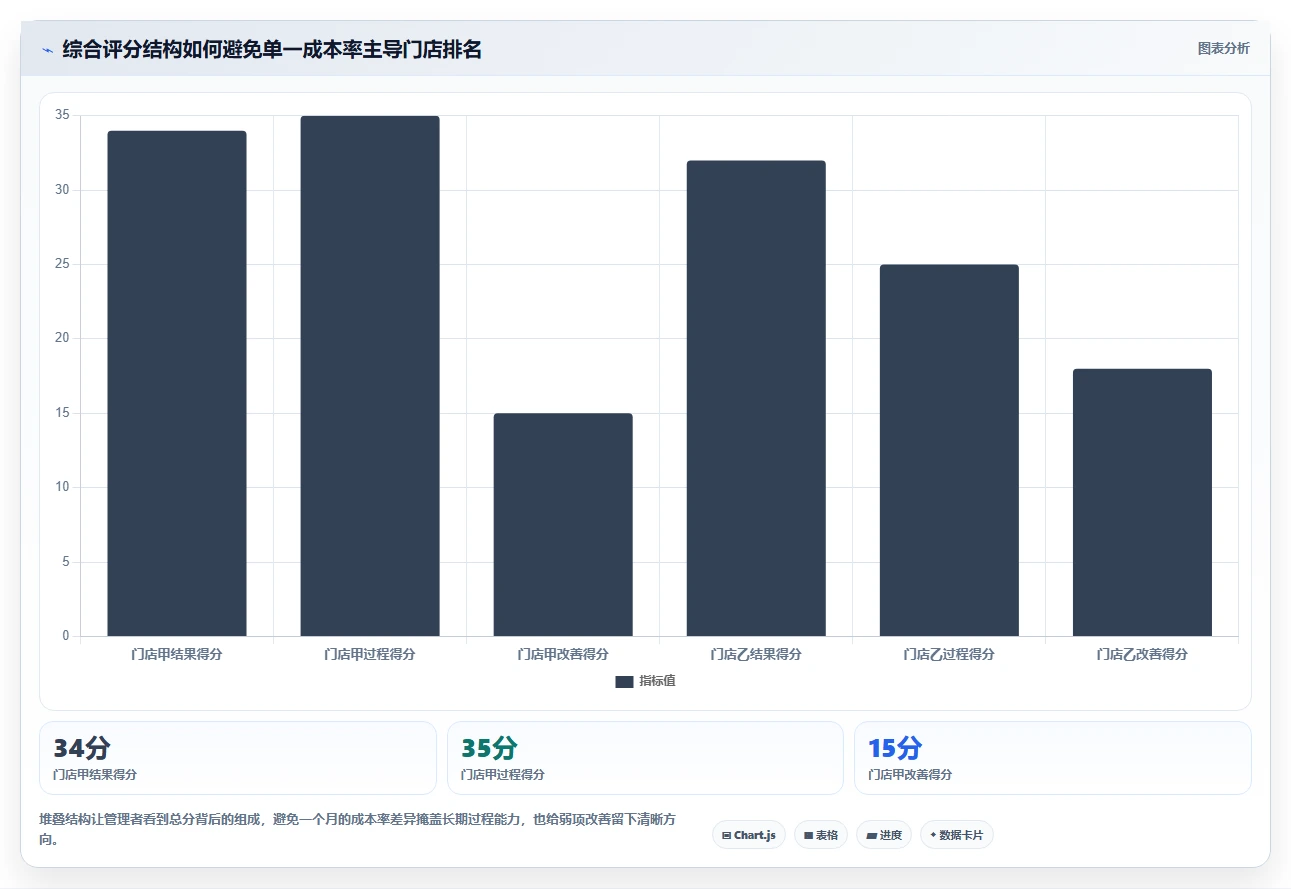
Task: Click the y-axis value 20
Action: (x=62, y=339)
